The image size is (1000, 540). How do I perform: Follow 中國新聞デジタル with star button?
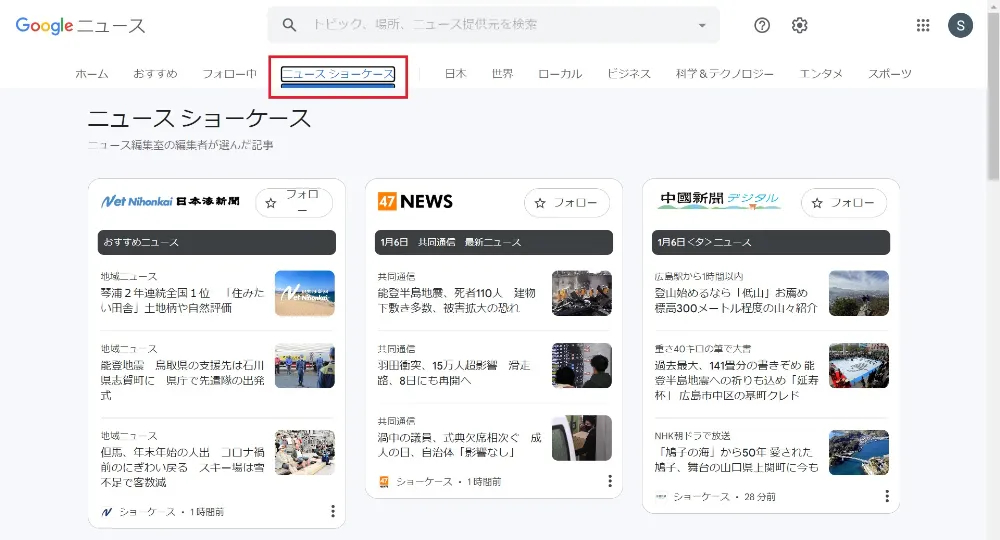[x=844, y=203]
